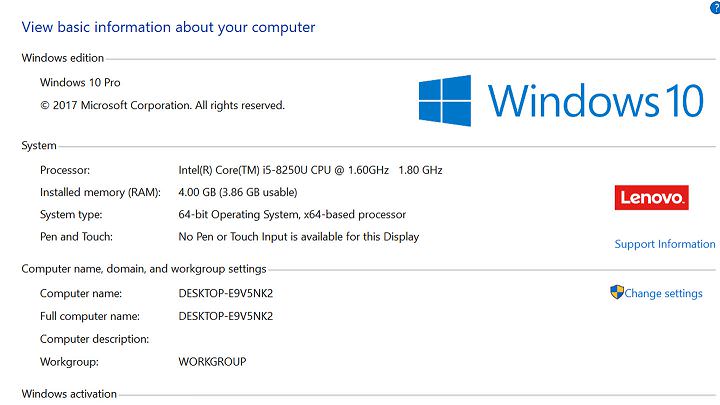
Task: Click the large Windows 10 wordmark
Action: (x=596, y=101)
